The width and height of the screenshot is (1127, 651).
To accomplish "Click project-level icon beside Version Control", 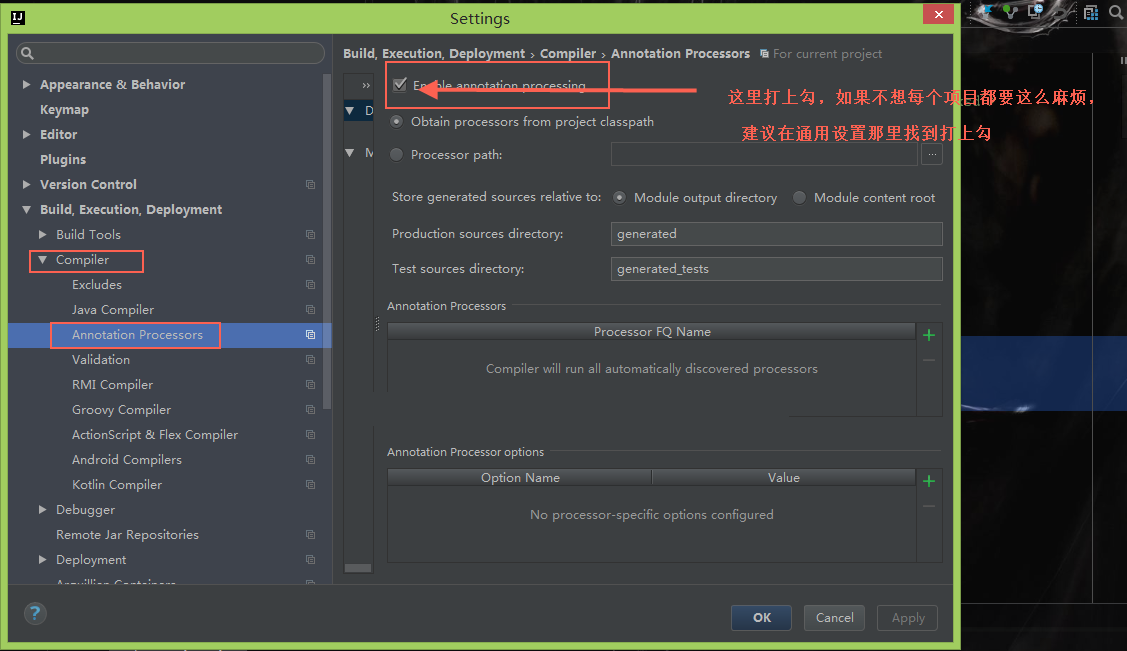I will [x=310, y=185].
